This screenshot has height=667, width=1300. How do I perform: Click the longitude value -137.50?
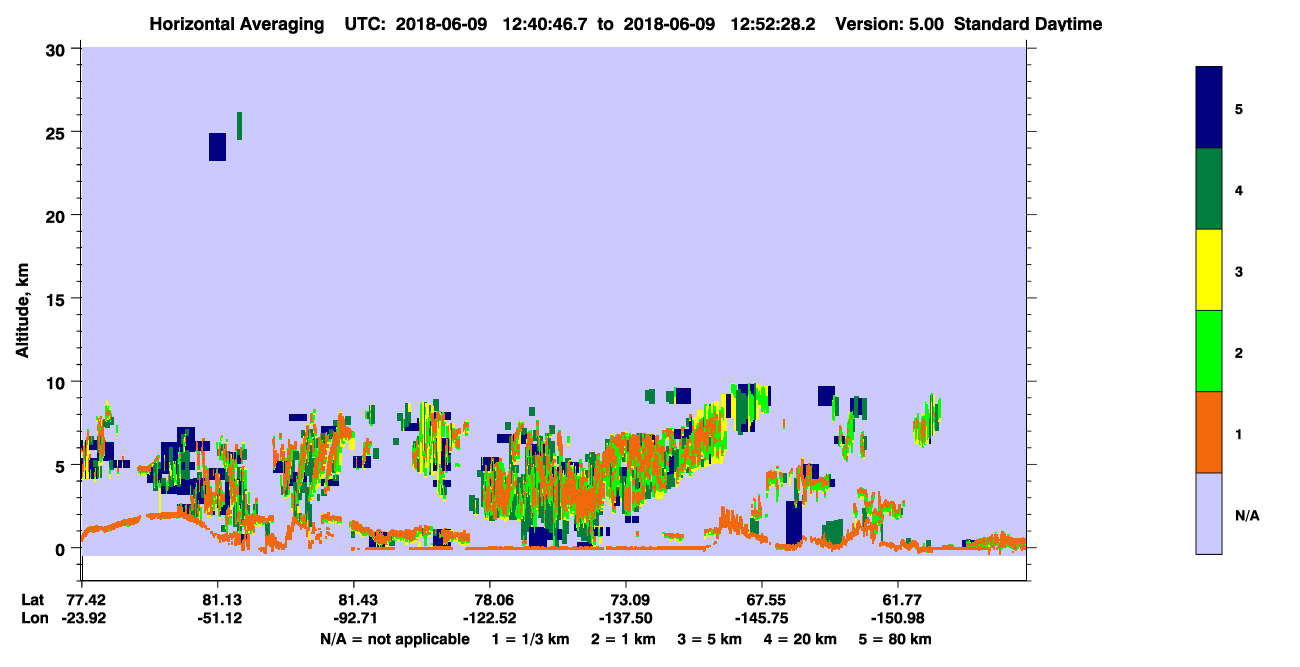click(x=625, y=618)
